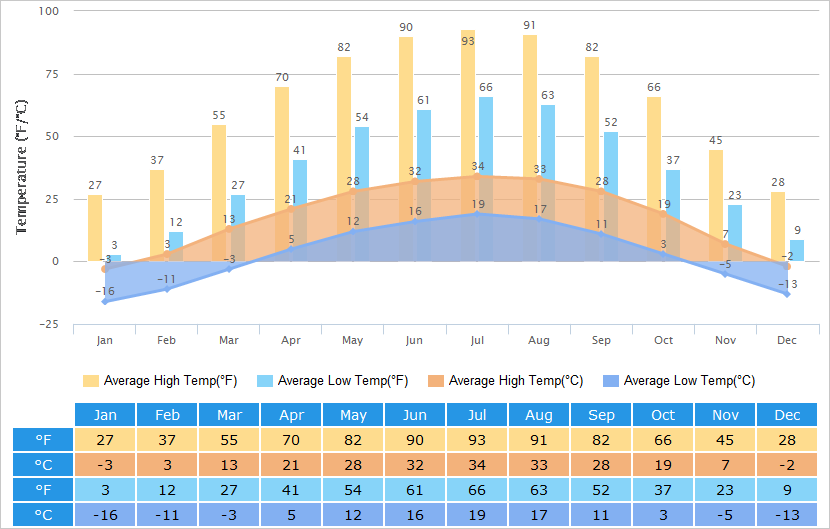Click the Temperature (°F/°C) axis title
Screen dimensions: 830x529
(22, 167)
